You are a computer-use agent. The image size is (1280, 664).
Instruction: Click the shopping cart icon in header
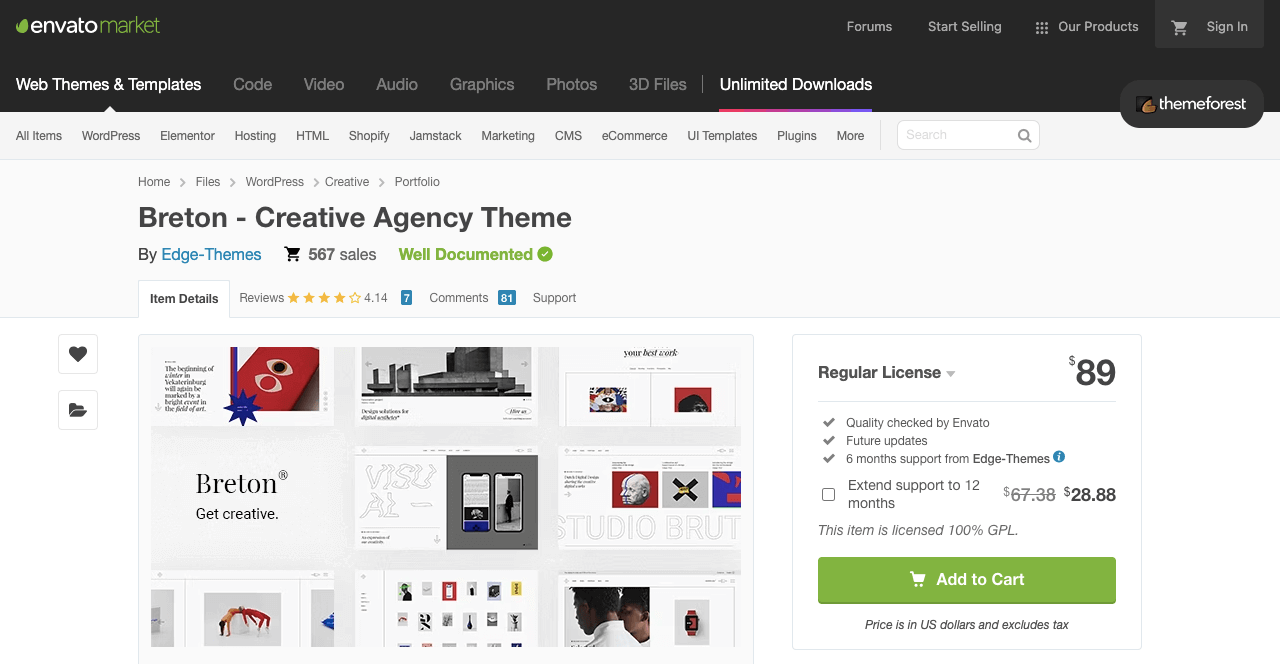(x=1180, y=28)
